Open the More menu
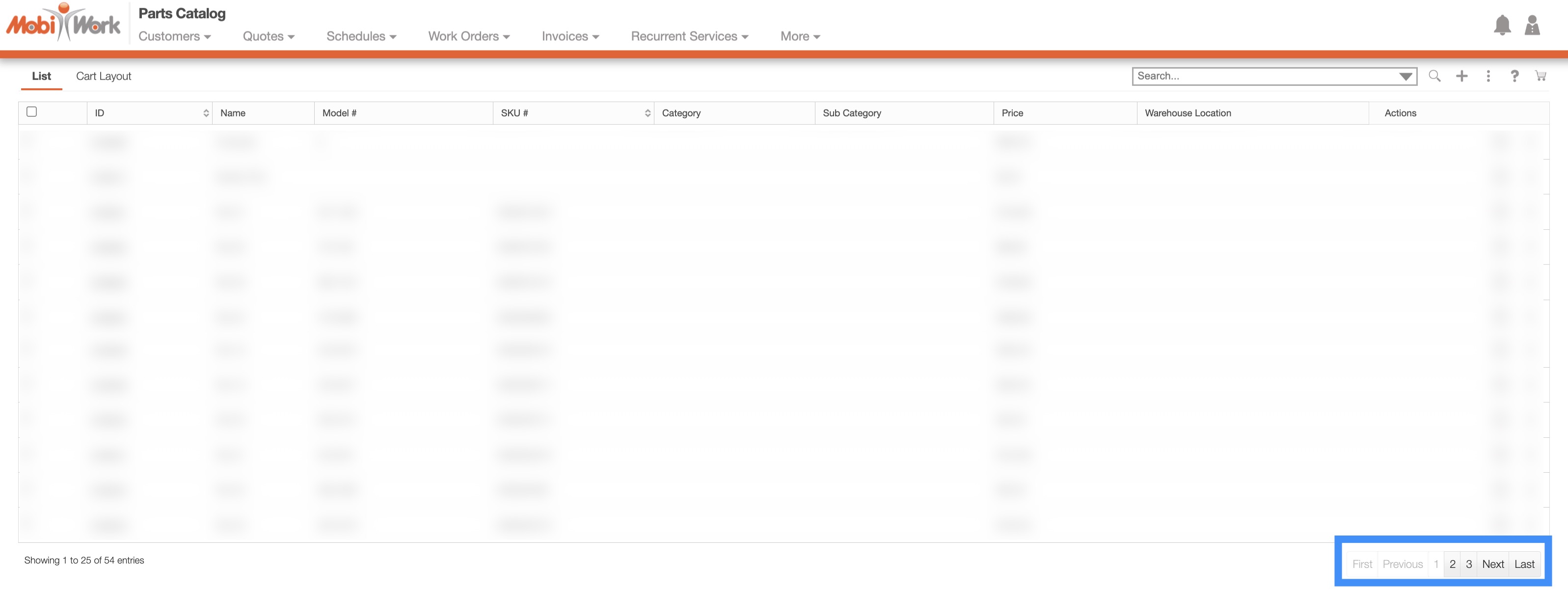The image size is (1568, 590). pyautogui.click(x=800, y=36)
